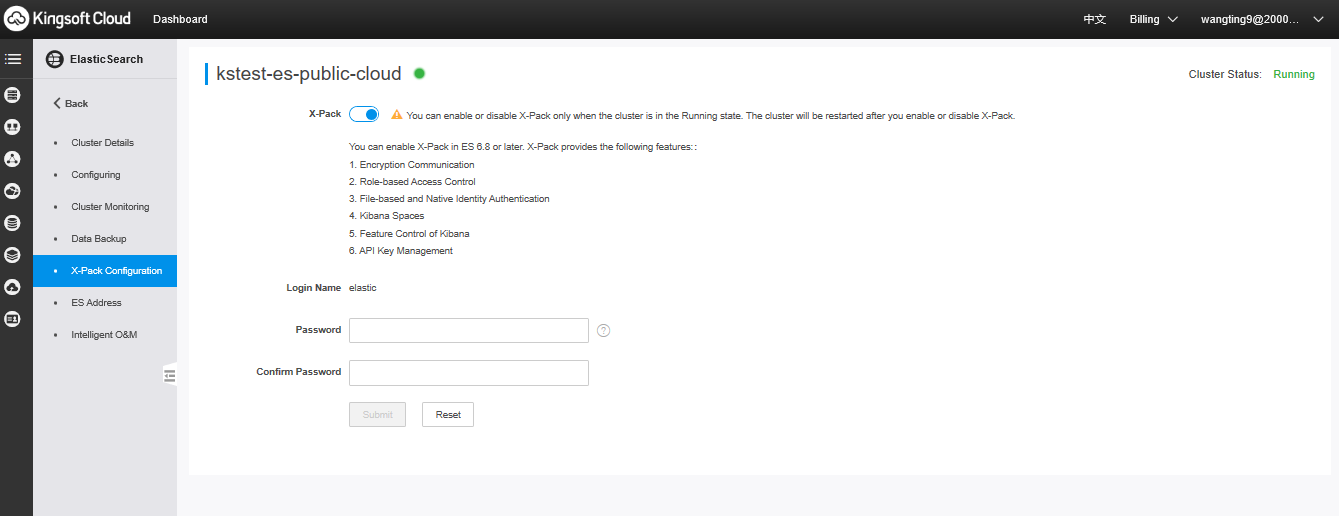Screen dimensions: 1339x516
Task: Click the ElasticSearch sidebar heading
Action: (106, 59)
